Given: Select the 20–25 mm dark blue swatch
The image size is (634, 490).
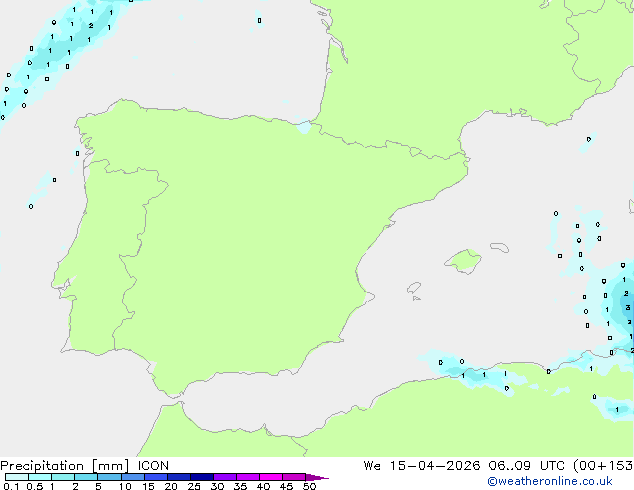Looking at the screenshot, I should point(179,477).
